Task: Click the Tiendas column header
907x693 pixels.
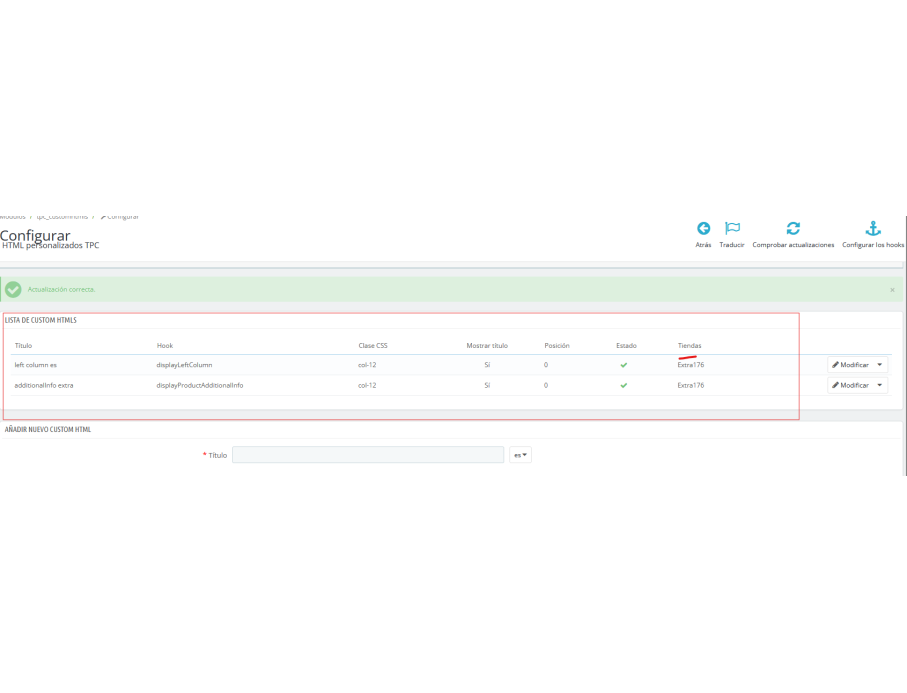Action: (690, 345)
